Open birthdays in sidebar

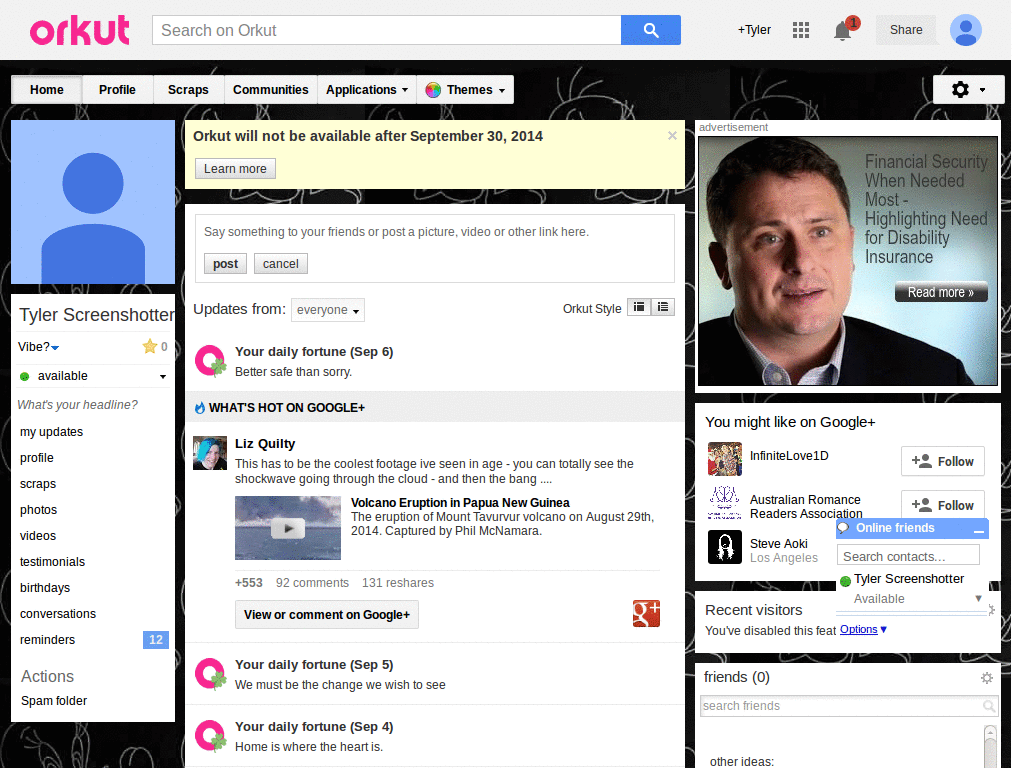(45, 588)
